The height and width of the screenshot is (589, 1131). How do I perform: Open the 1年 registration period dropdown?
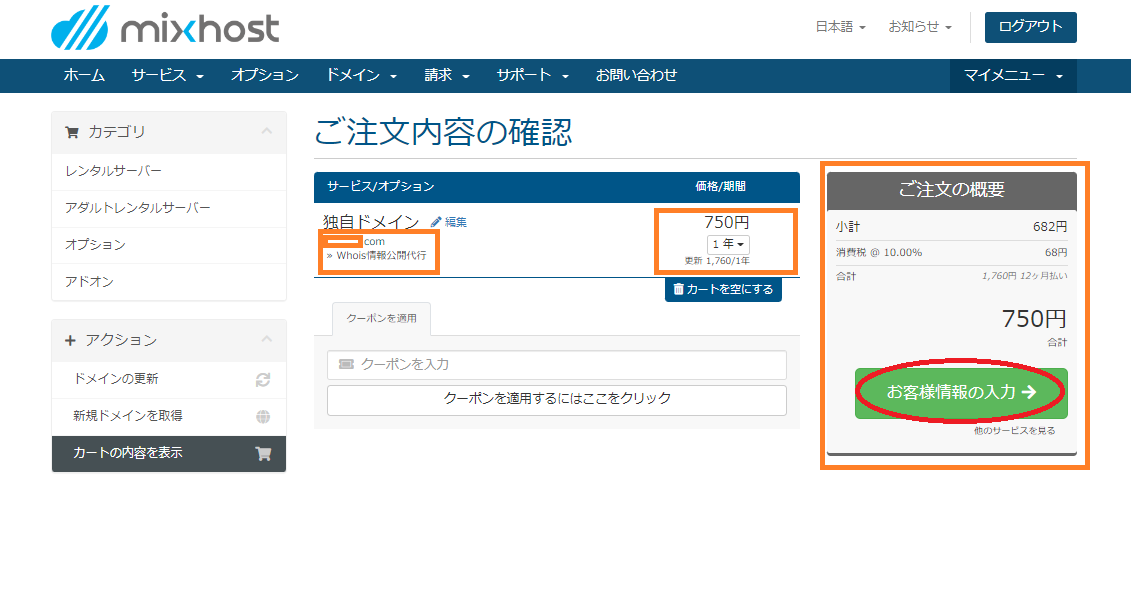729,243
